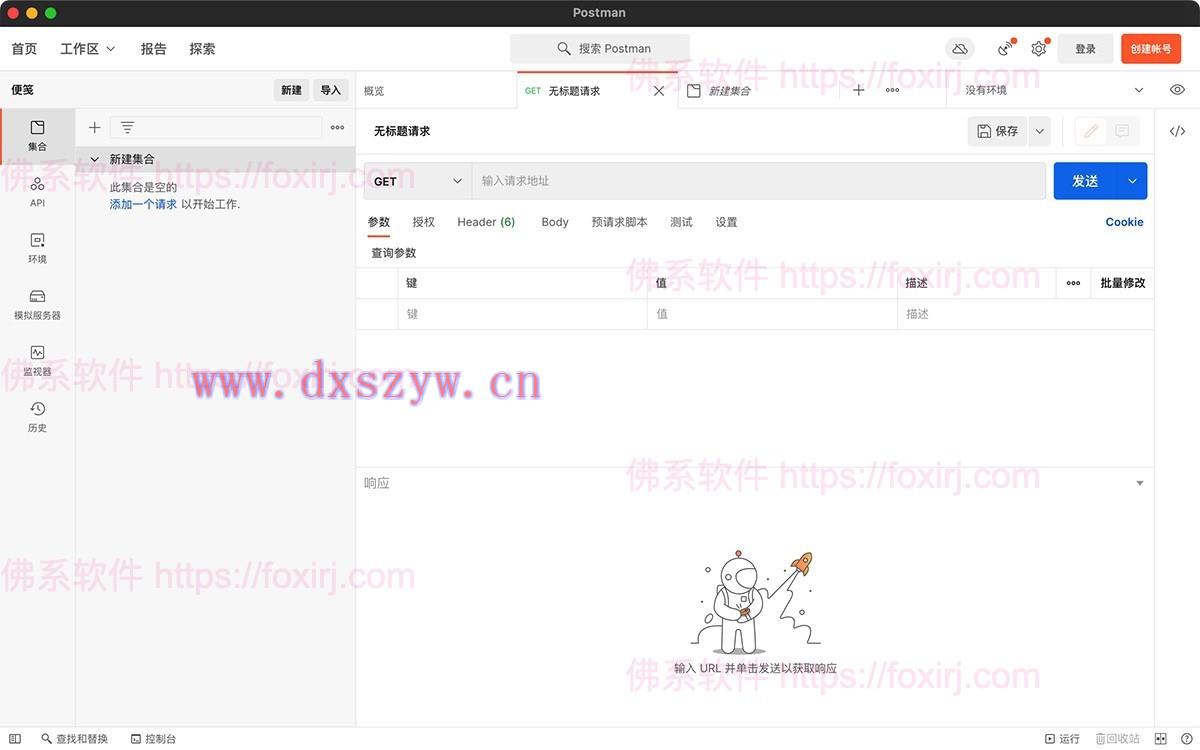Go to 首页 (Home)
This screenshot has height=750, width=1200.
24,49
